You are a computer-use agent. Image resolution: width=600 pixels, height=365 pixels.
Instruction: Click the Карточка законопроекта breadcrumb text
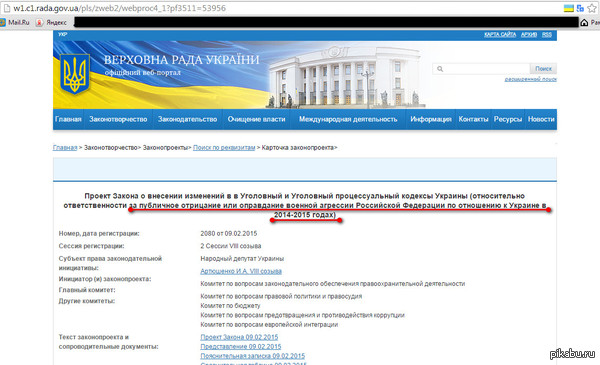coord(298,148)
